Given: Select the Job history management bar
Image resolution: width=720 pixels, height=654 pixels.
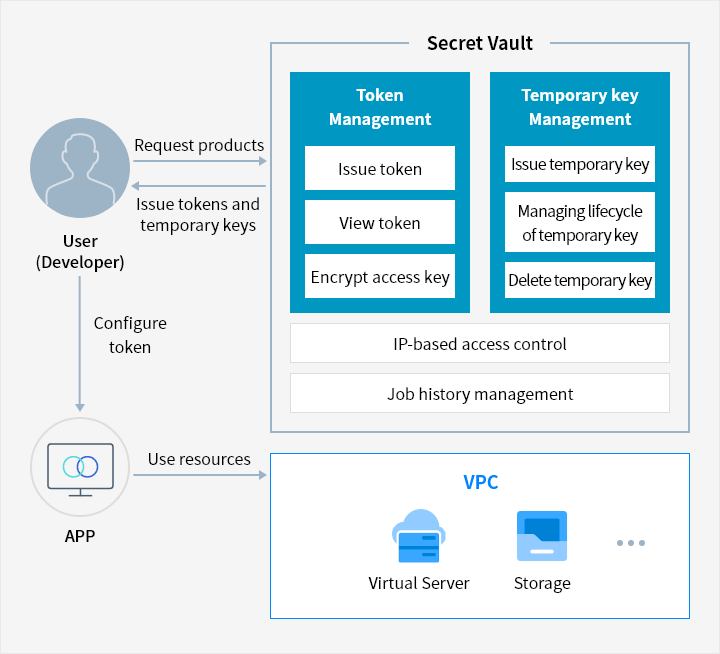Looking at the screenshot, I should (x=480, y=393).
